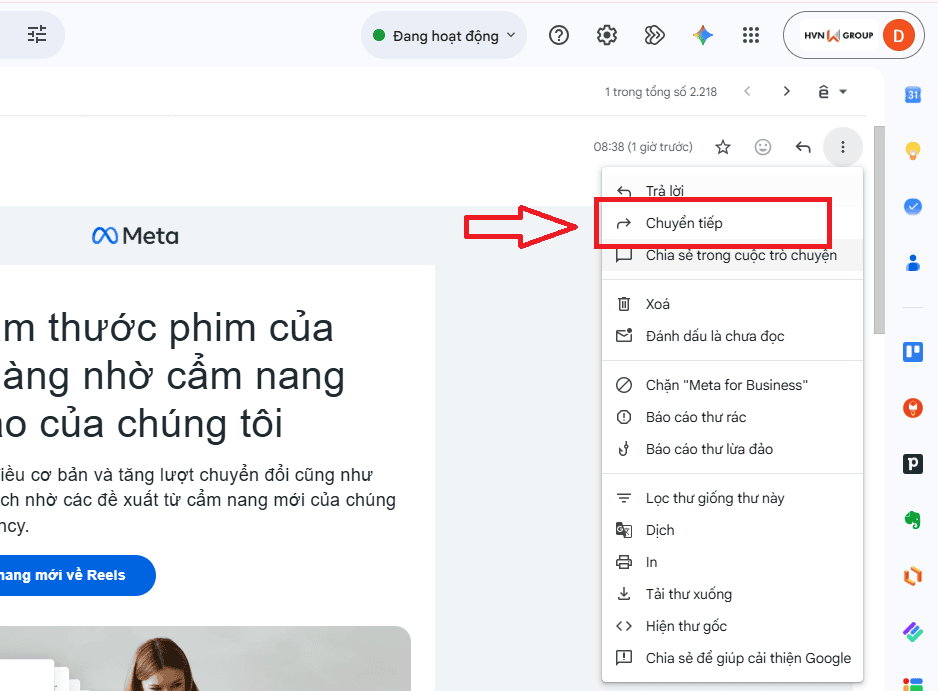This screenshot has width=938, height=691.
Task: Choose Hiện thư gốc
Action: [732, 626]
